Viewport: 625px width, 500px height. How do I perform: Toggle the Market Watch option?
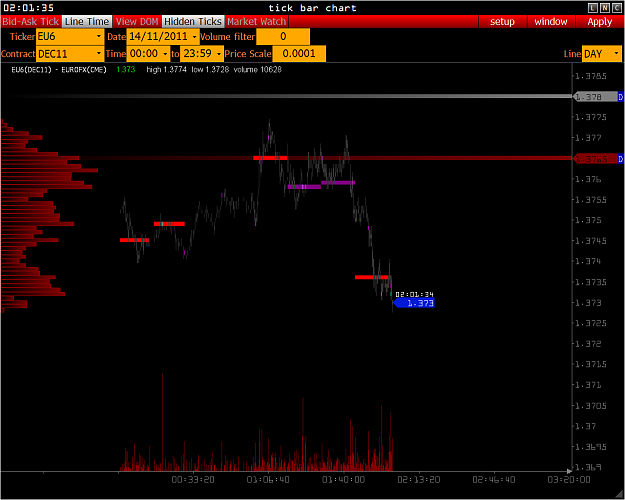click(x=257, y=22)
